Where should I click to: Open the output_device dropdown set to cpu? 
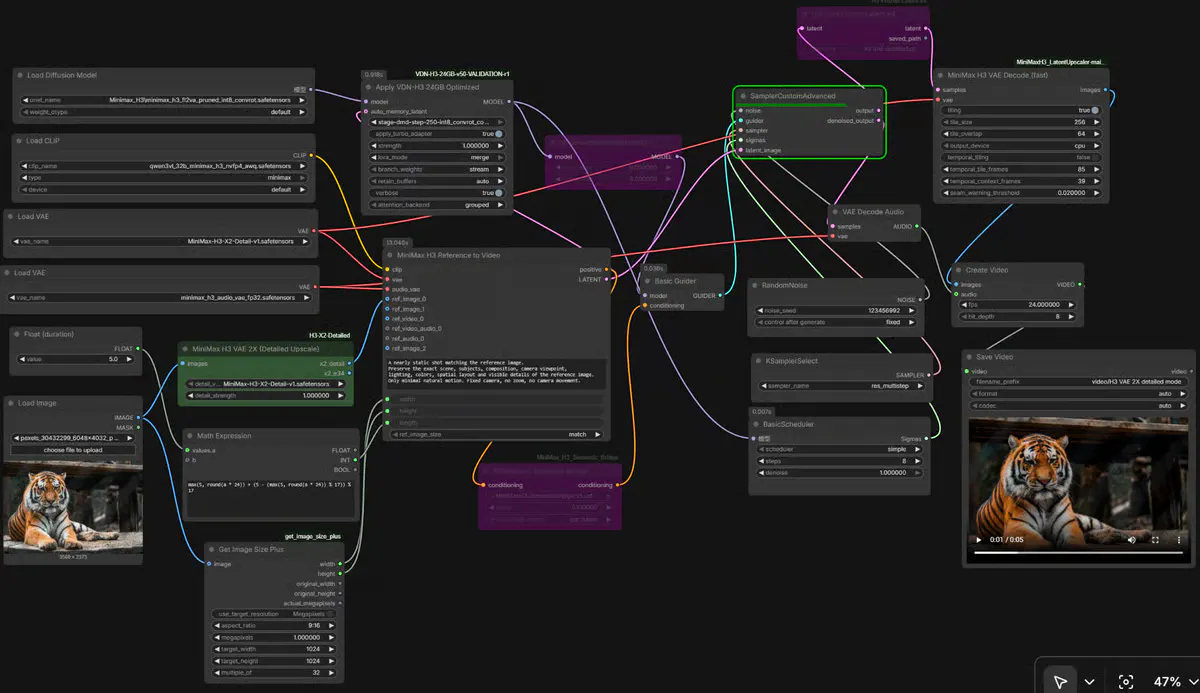click(x=1020, y=145)
